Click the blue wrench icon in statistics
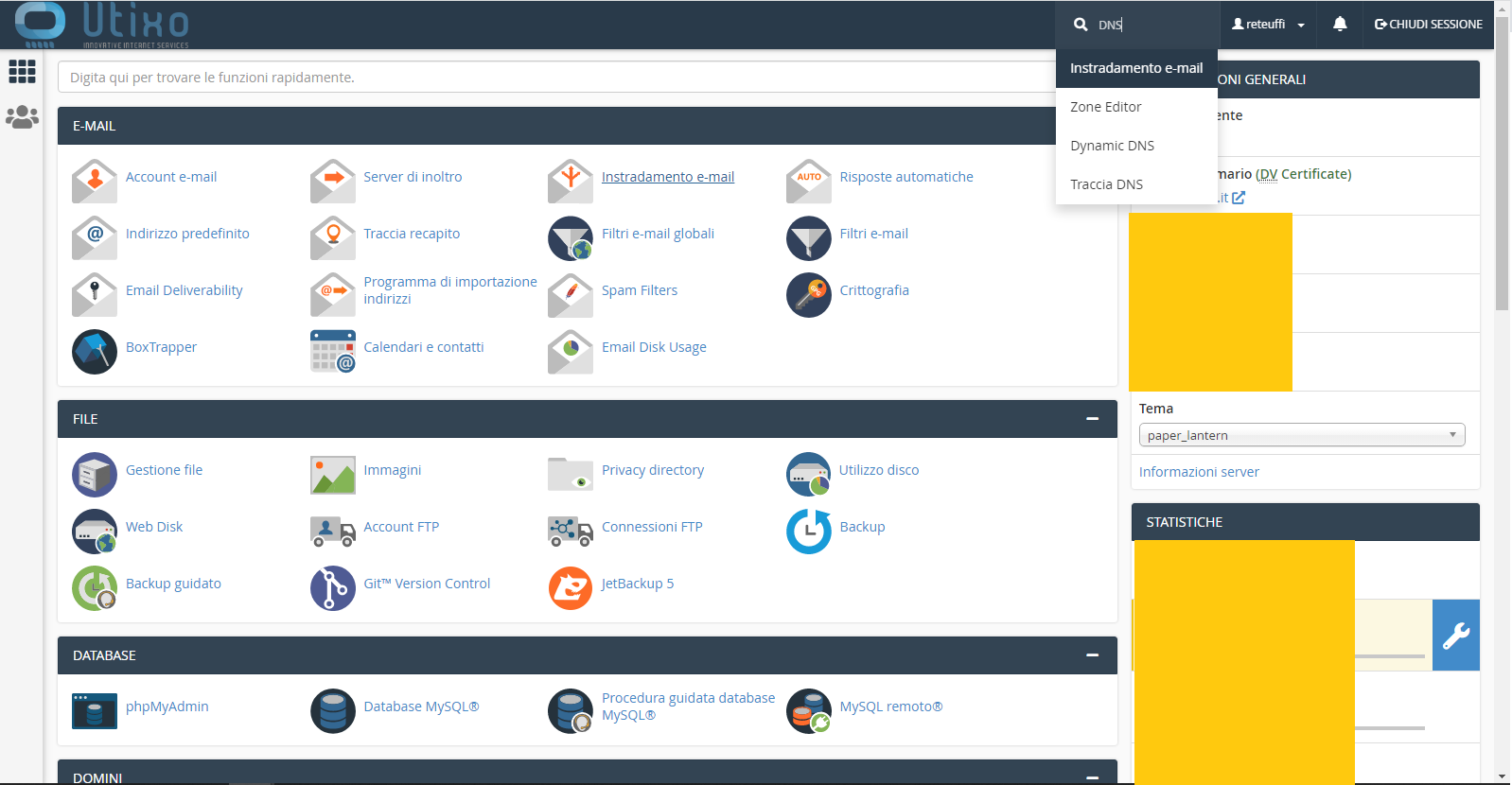 point(1455,636)
